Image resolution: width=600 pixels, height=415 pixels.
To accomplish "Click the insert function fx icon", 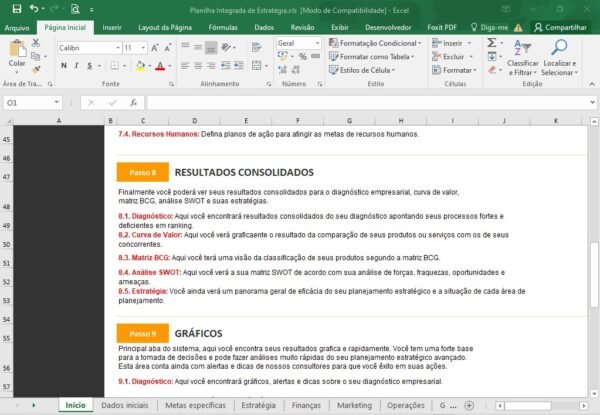I will [134, 103].
